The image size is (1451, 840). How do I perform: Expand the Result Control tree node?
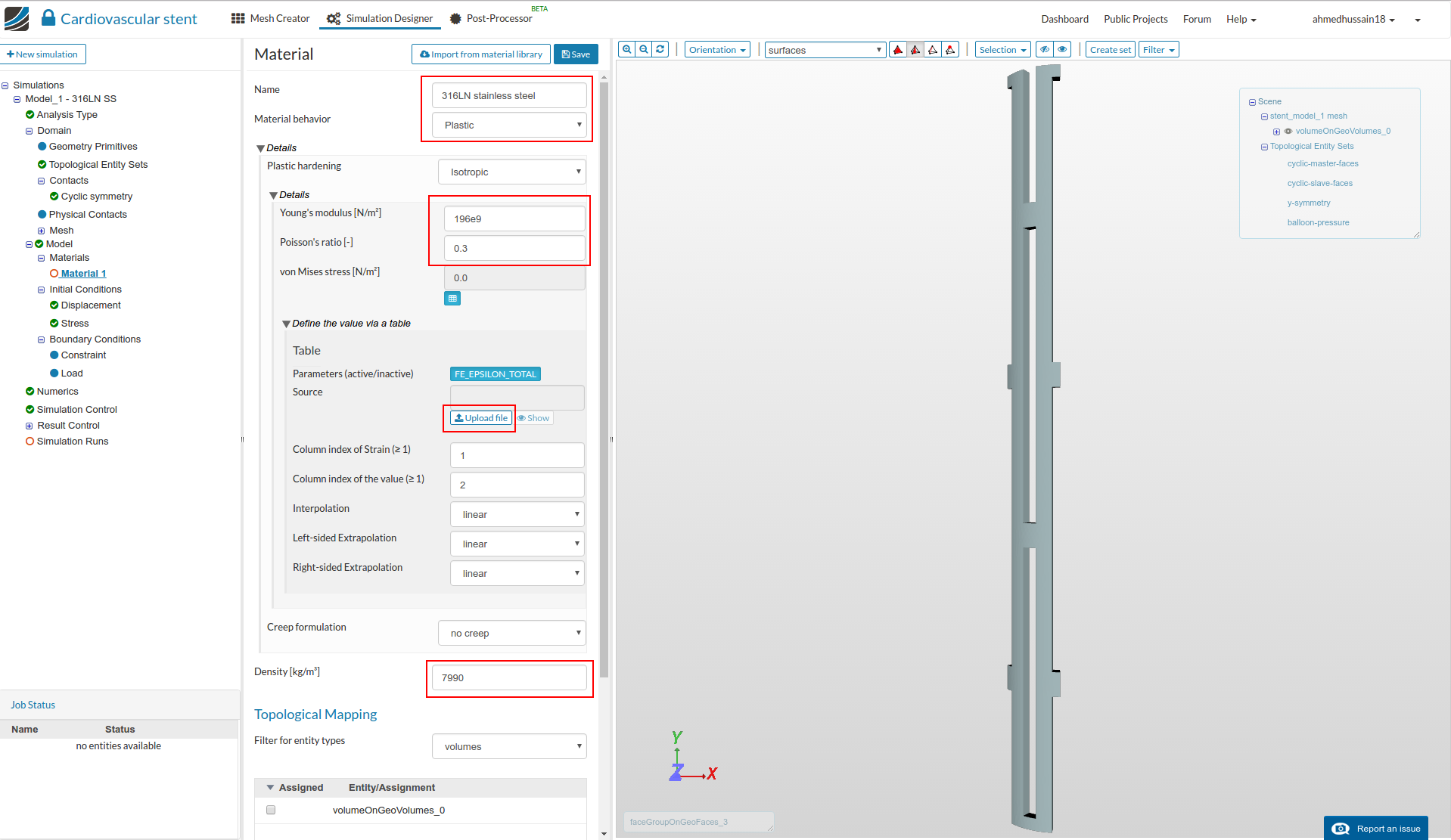tap(30, 426)
